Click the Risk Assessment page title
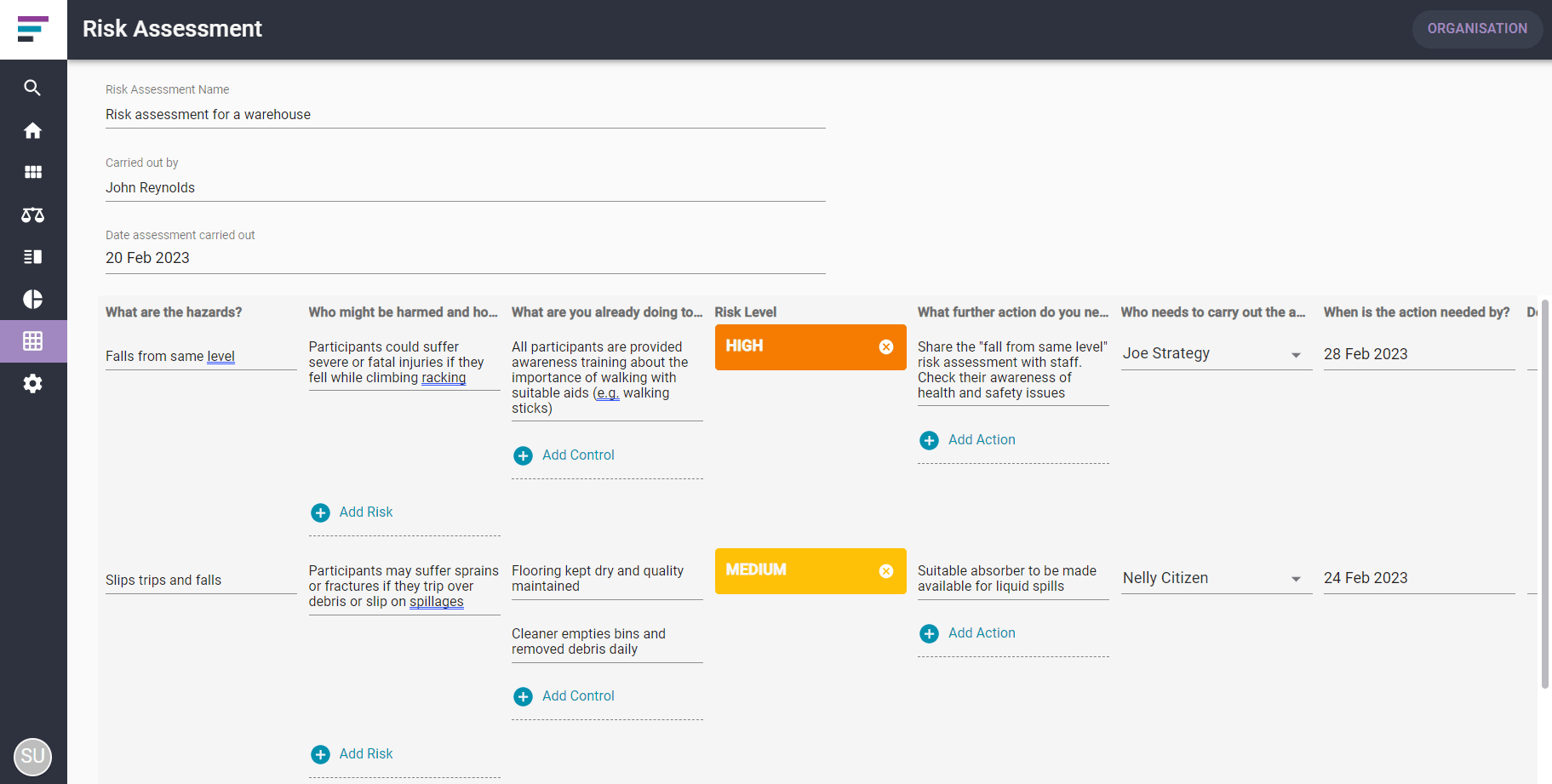 tap(172, 29)
